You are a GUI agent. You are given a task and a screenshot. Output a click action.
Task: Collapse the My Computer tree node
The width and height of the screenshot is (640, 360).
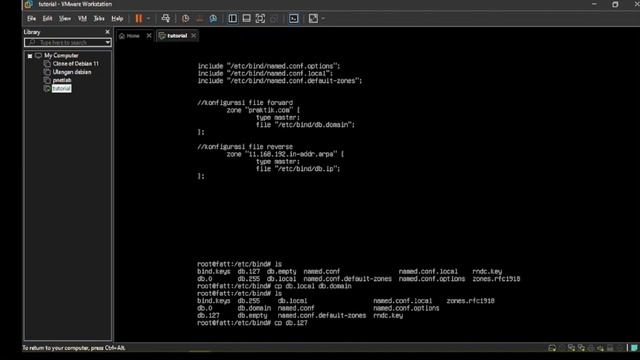[30, 56]
